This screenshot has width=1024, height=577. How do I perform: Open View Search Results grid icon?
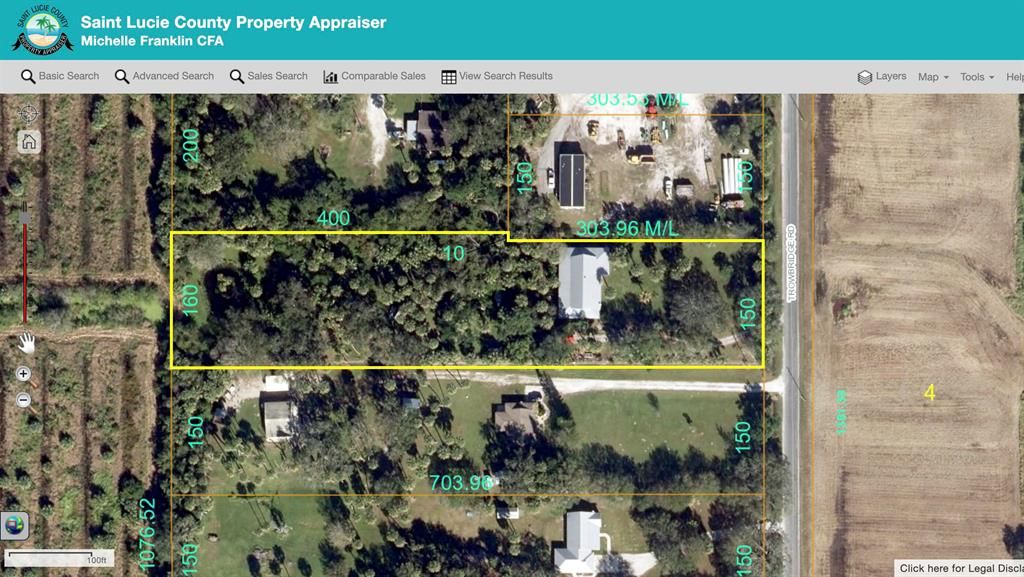(446, 75)
